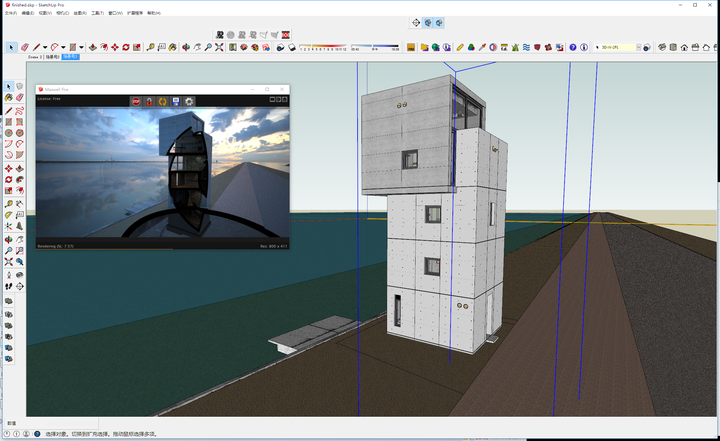720x441 pixels.
Task: Open the File menu
Action: 9,14
